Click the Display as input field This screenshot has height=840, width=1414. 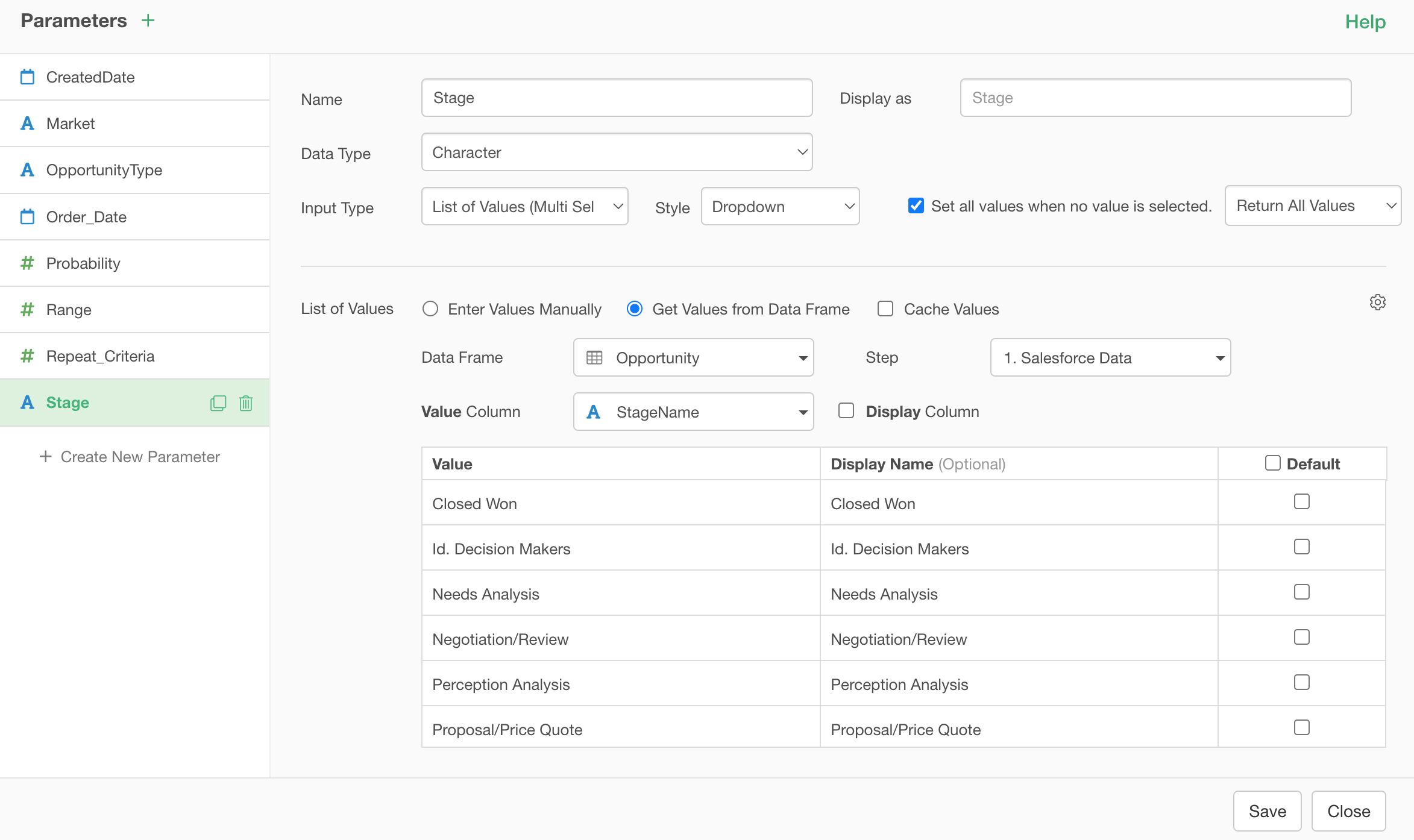pyautogui.click(x=1155, y=98)
